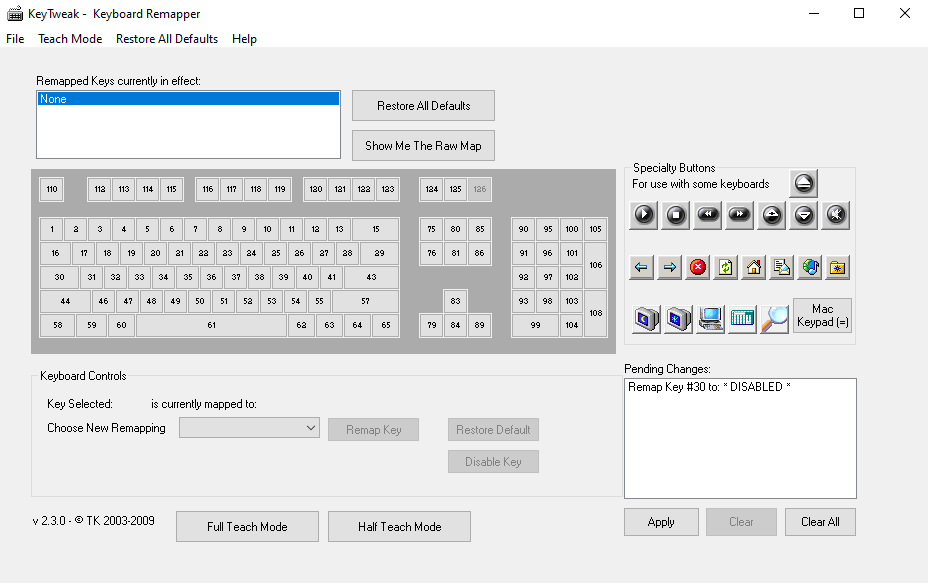Open the Choose New Remapping dropdown
This screenshot has height=583, width=928.
pyautogui.click(x=248, y=427)
